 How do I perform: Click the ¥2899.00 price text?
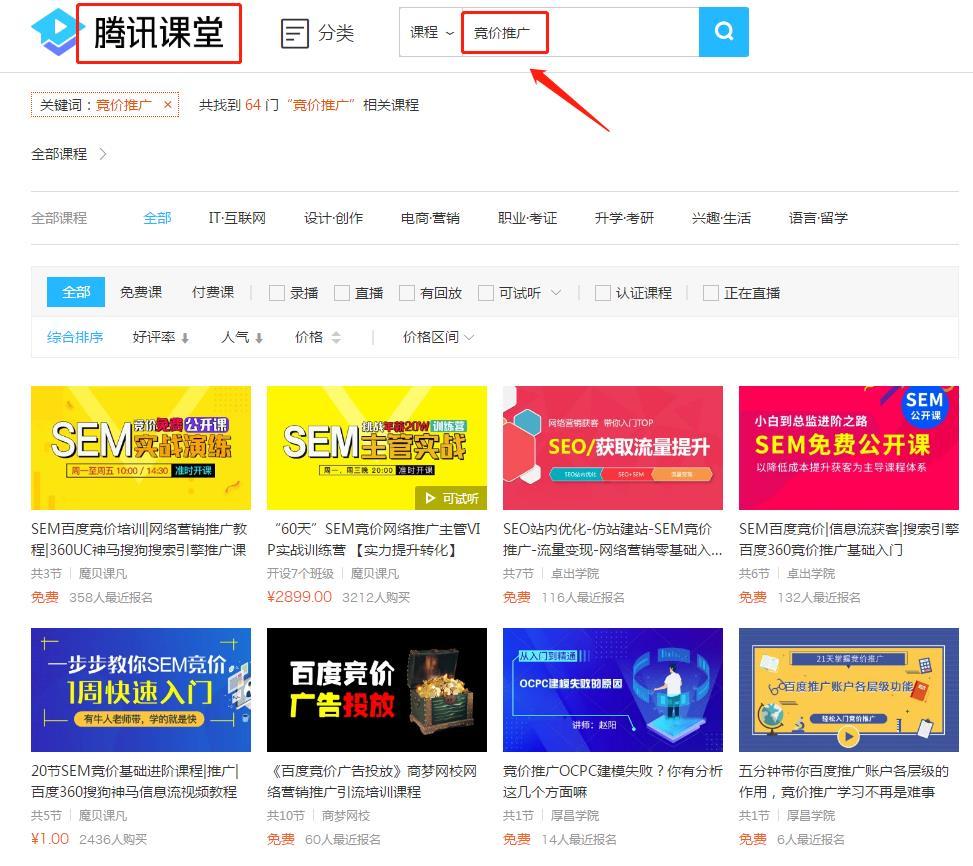(x=299, y=597)
